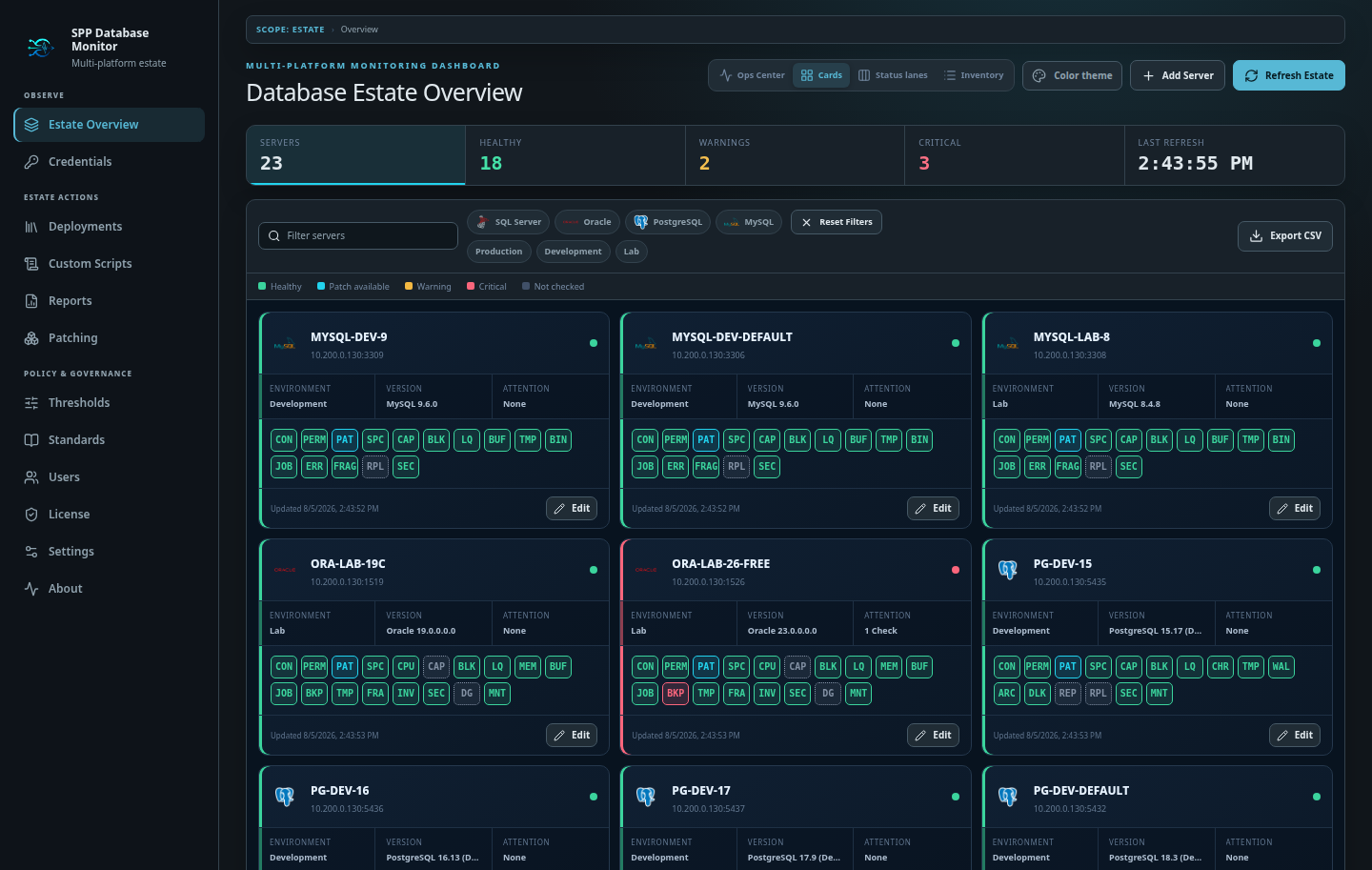Image resolution: width=1372 pixels, height=870 pixels.
Task: Click the Oracle logo on ORA-LAB-19C card
Action: (x=285, y=570)
